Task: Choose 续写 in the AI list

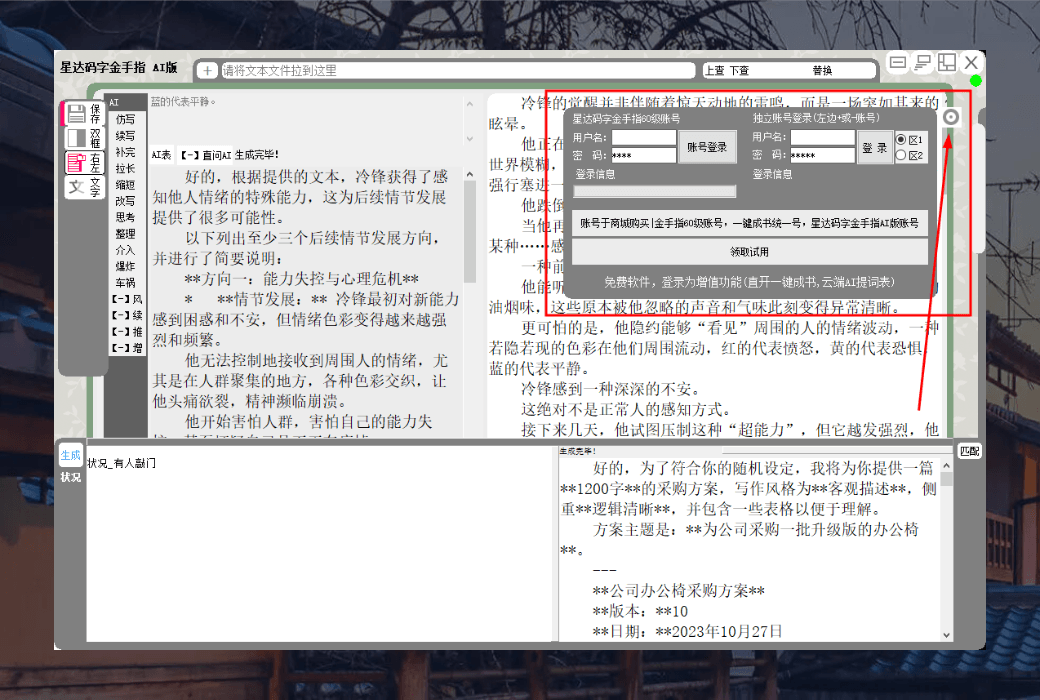Action: coord(125,135)
